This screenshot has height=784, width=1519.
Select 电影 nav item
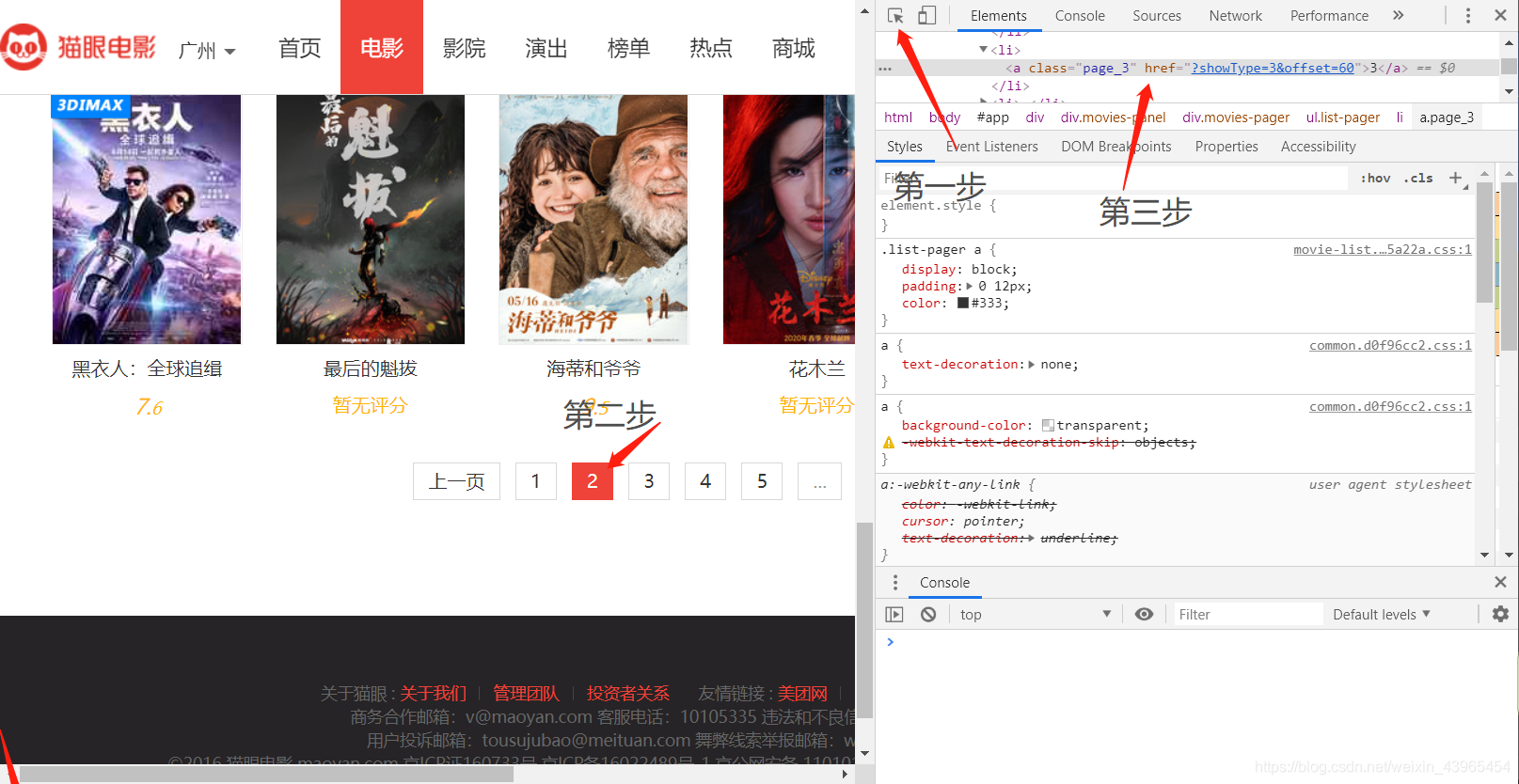point(382,48)
